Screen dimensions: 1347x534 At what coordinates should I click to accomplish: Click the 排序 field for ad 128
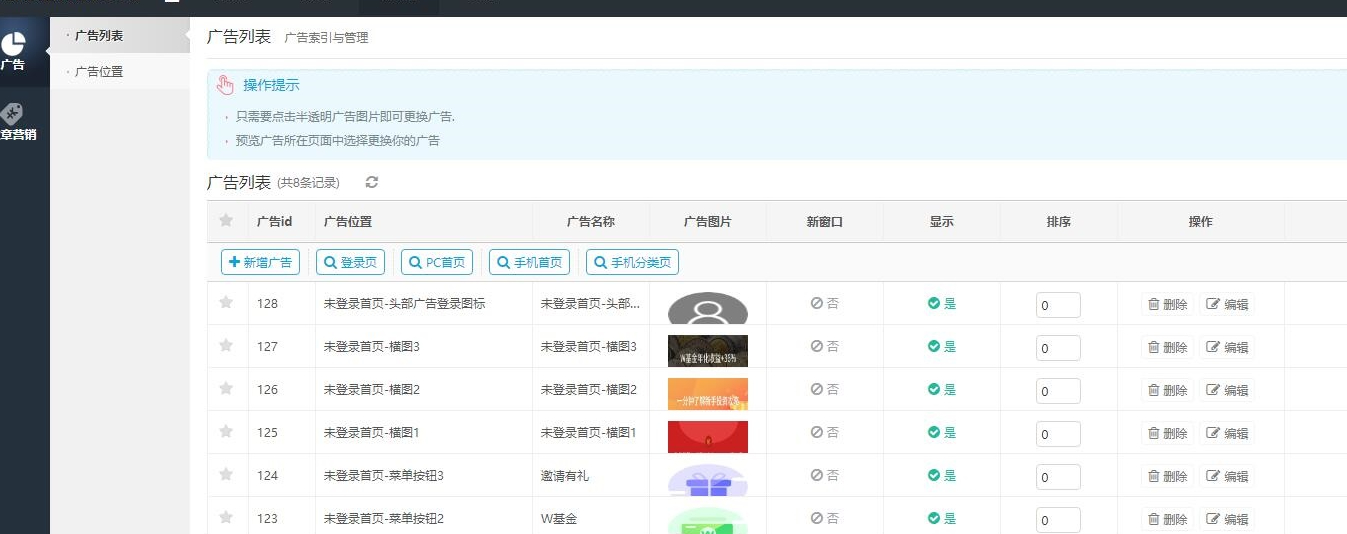pos(1058,305)
